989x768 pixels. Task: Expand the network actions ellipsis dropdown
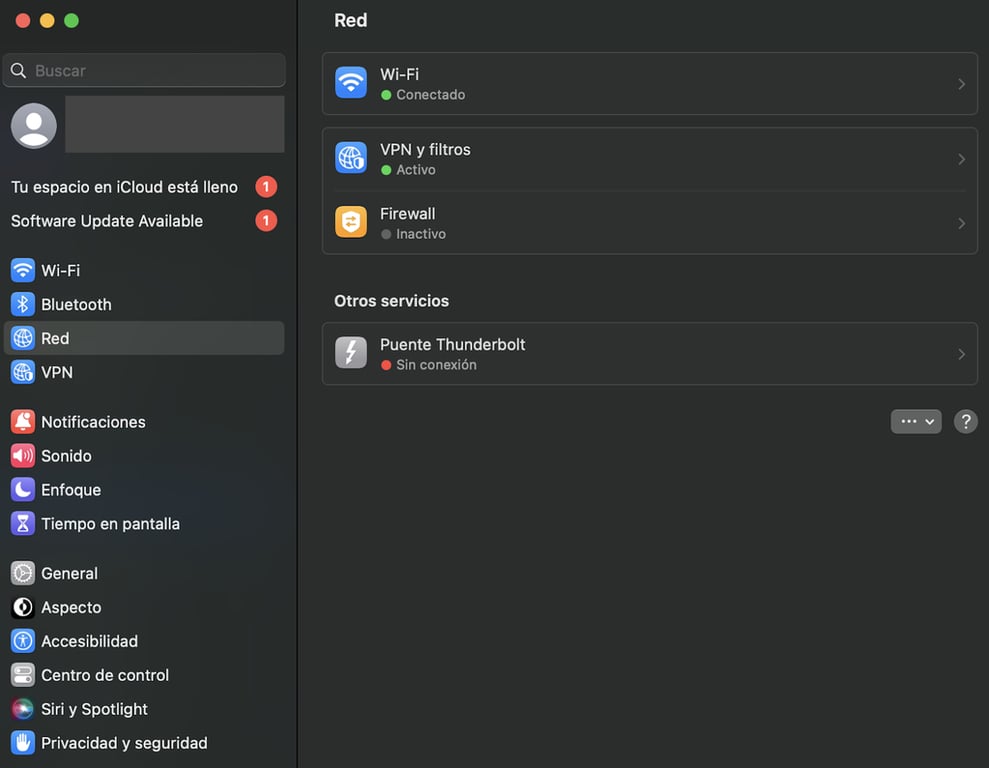point(915,421)
